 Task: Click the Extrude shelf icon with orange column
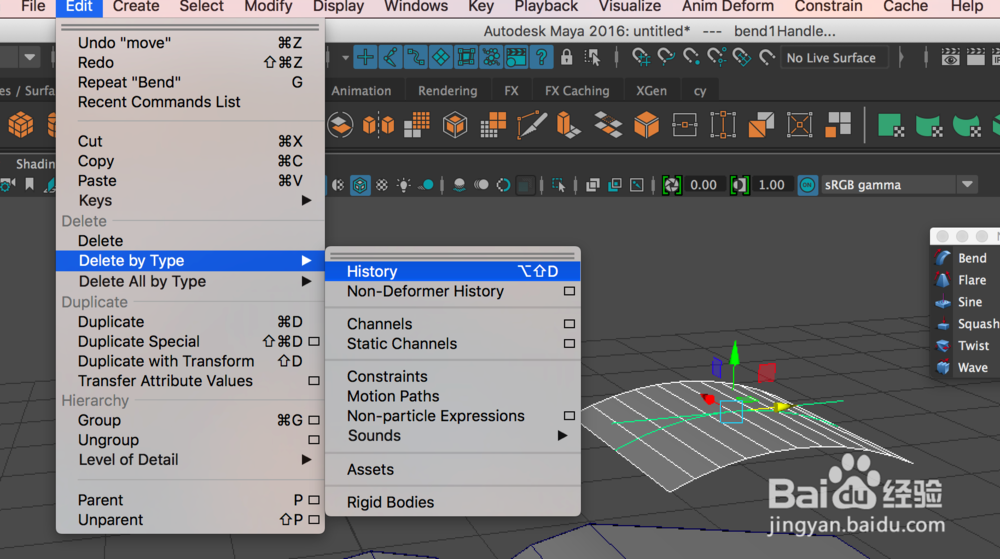tap(568, 124)
